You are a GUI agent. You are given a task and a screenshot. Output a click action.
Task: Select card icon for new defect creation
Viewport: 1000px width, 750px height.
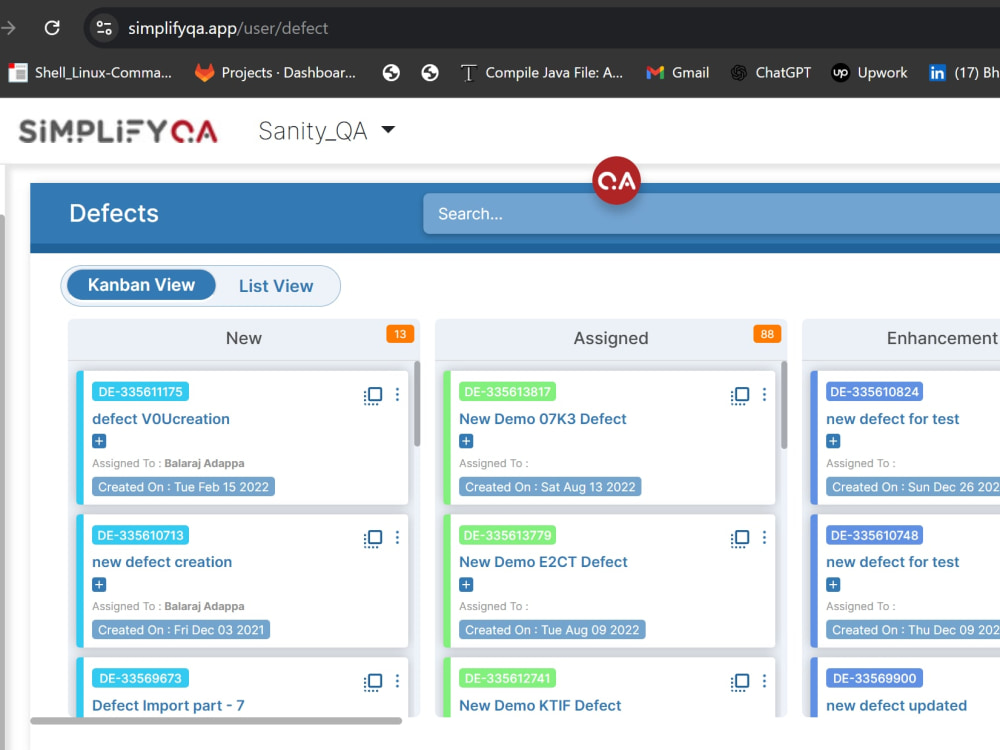click(x=373, y=539)
